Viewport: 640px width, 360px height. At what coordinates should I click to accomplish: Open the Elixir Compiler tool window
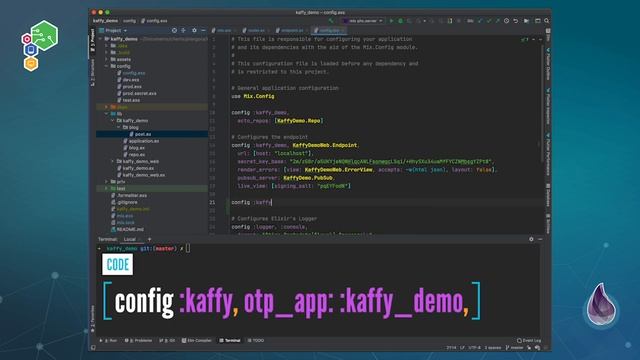[x=197, y=340]
